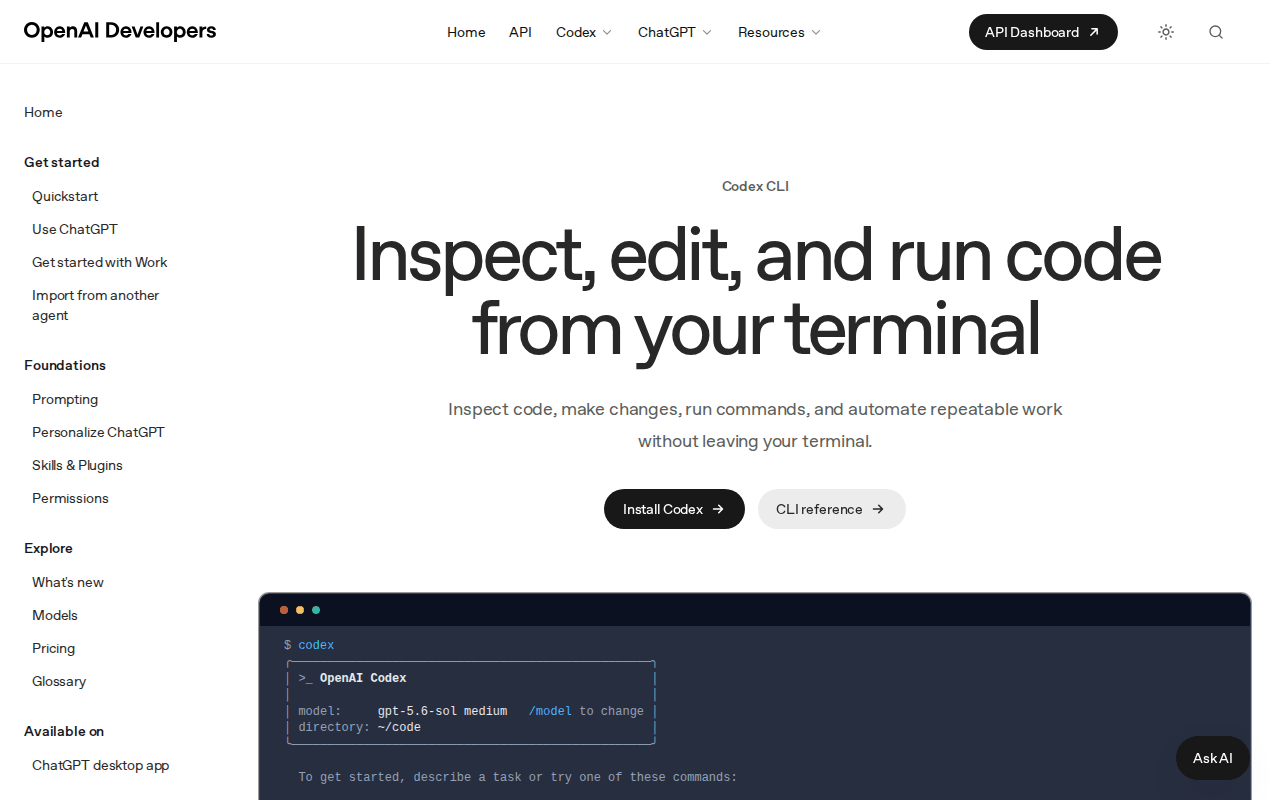1280x800 pixels.
Task: Open Import from another agent
Action: point(96,305)
